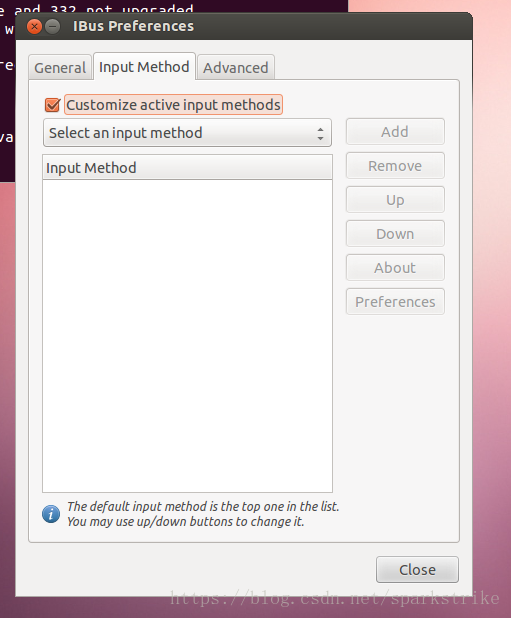
Task: Click the default input method hint text
Action: (203, 514)
